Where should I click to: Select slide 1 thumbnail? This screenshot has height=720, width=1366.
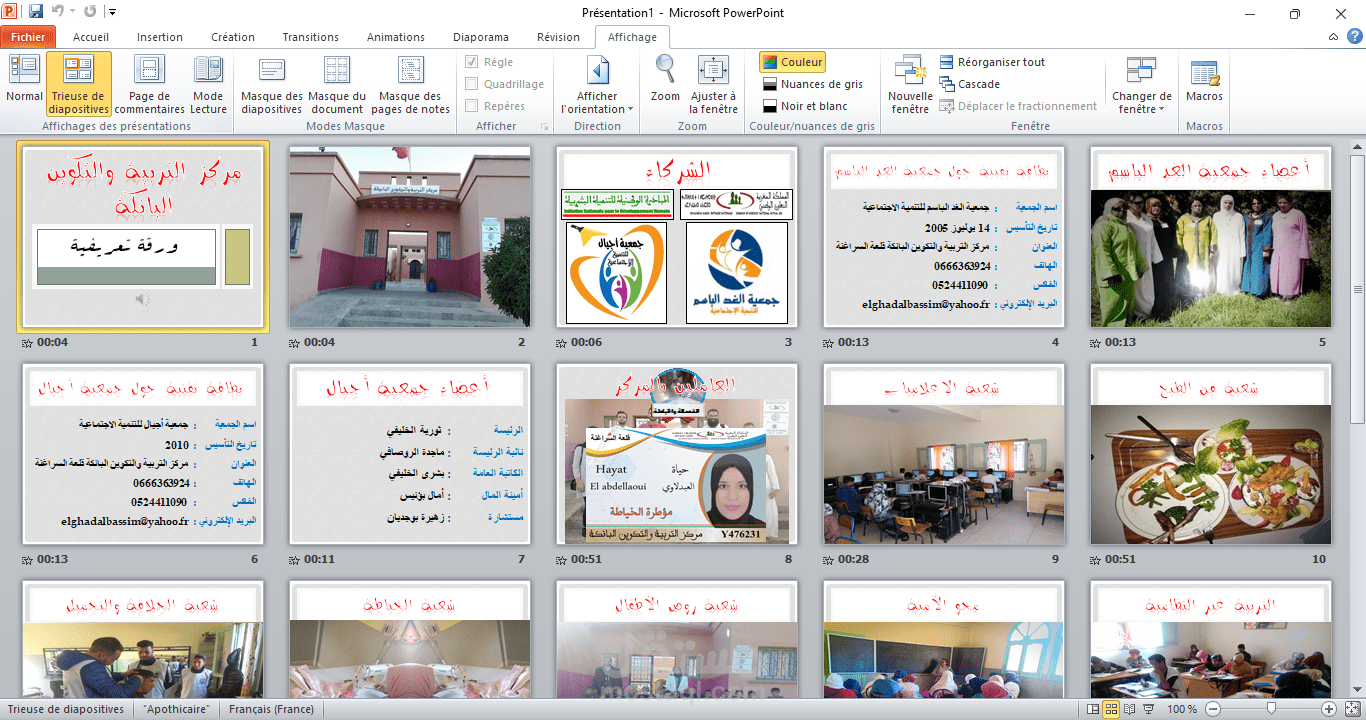(143, 237)
